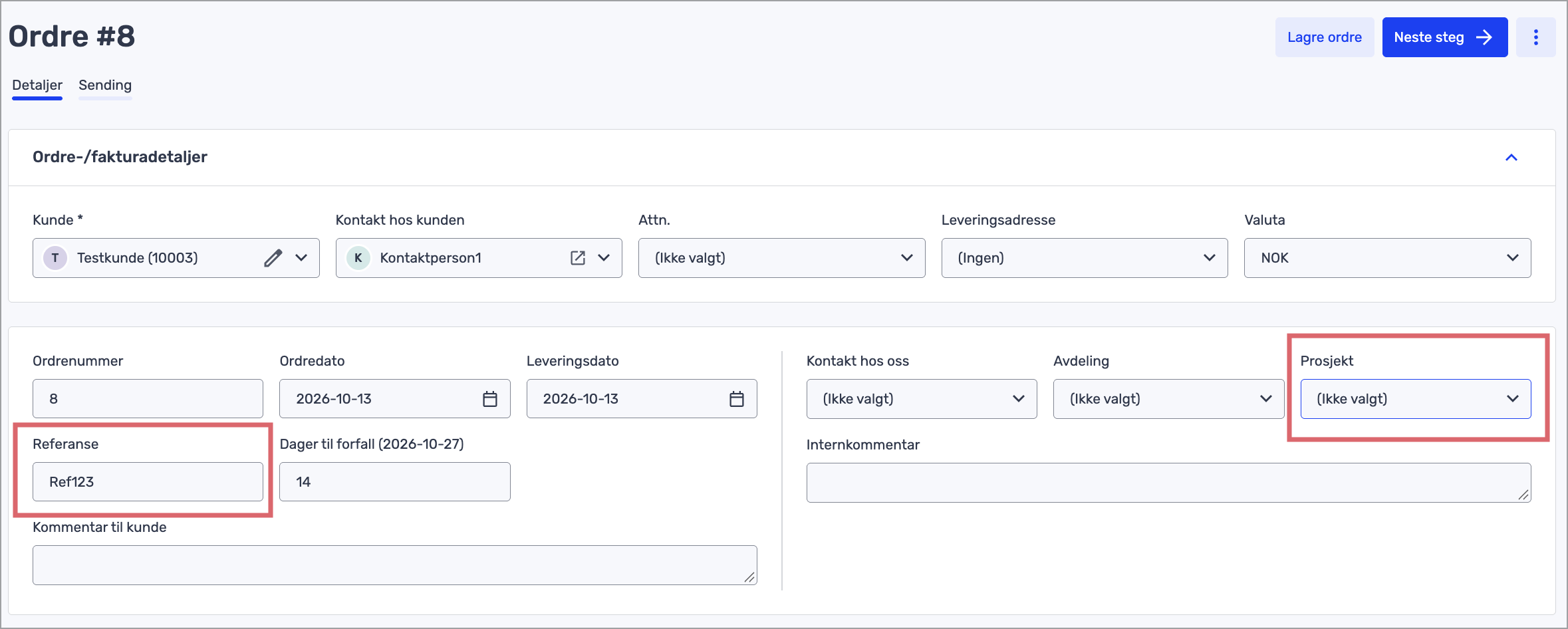Collapse the Ordre-/fakturadetaljer section
Viewport: 1568px width, 629px height.
coord(1511,158)
